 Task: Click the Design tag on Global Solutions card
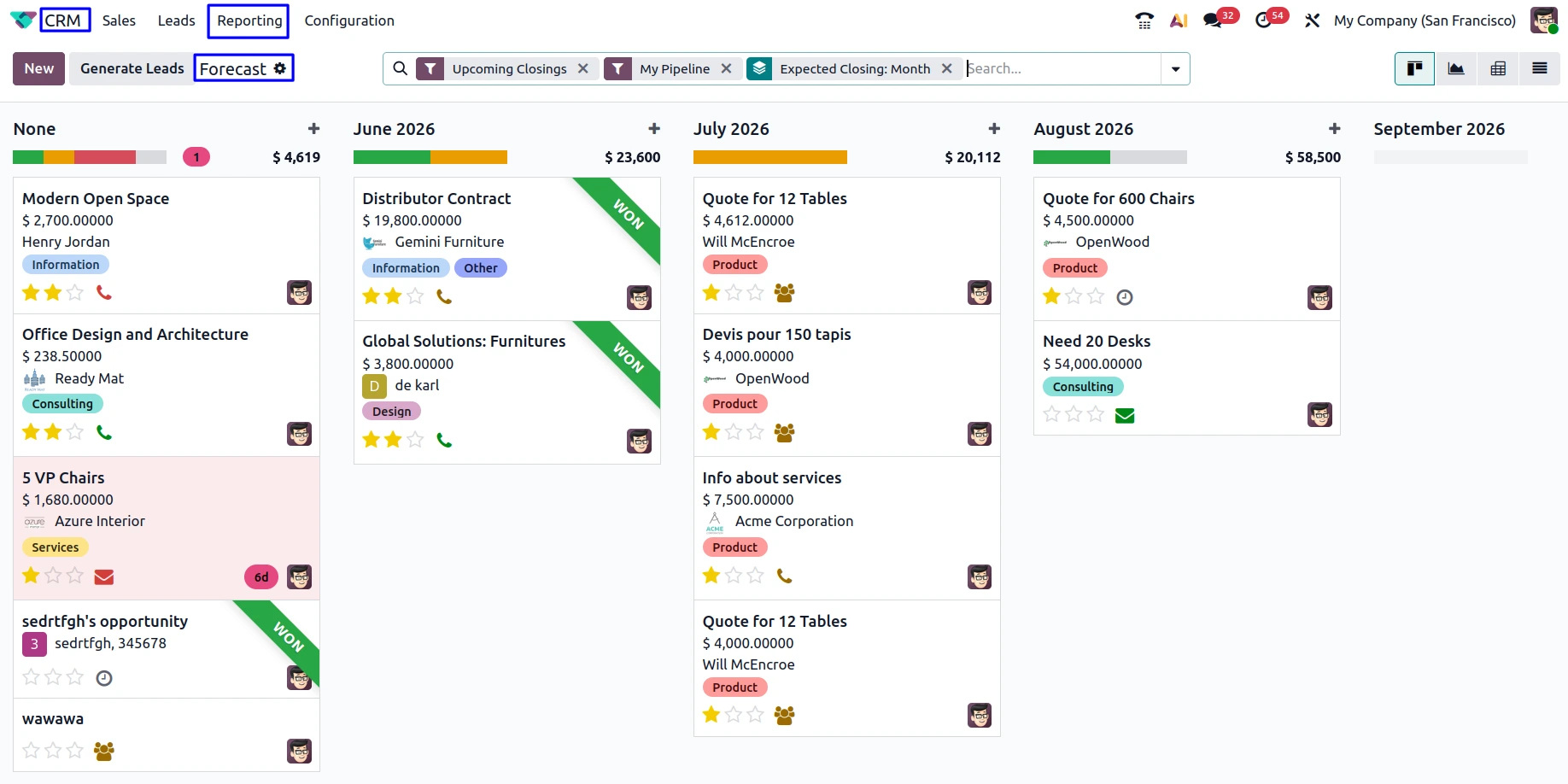point(391,412)
